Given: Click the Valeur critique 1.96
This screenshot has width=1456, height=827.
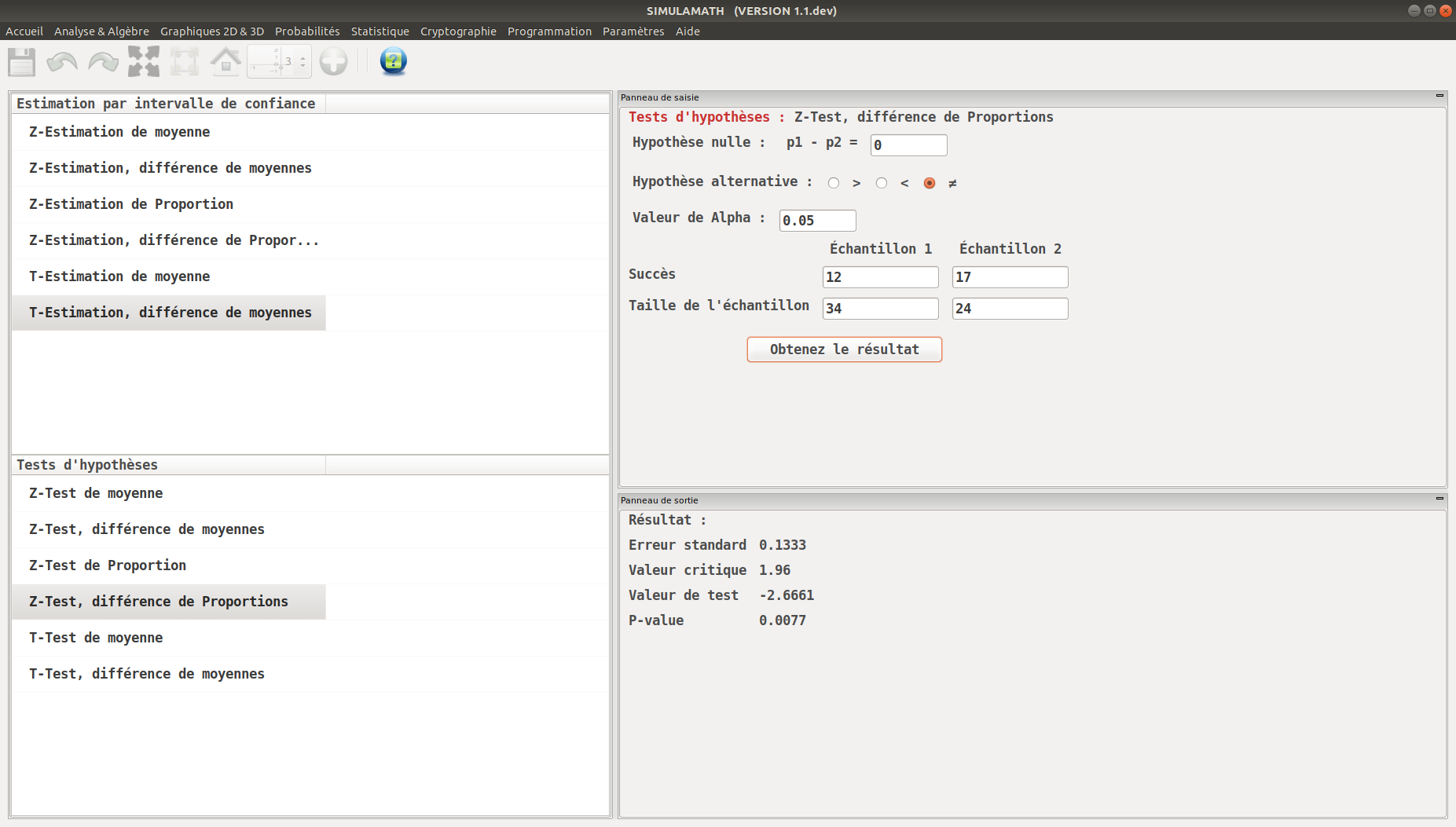Looking at the screenshot, I should pos(774,570).
